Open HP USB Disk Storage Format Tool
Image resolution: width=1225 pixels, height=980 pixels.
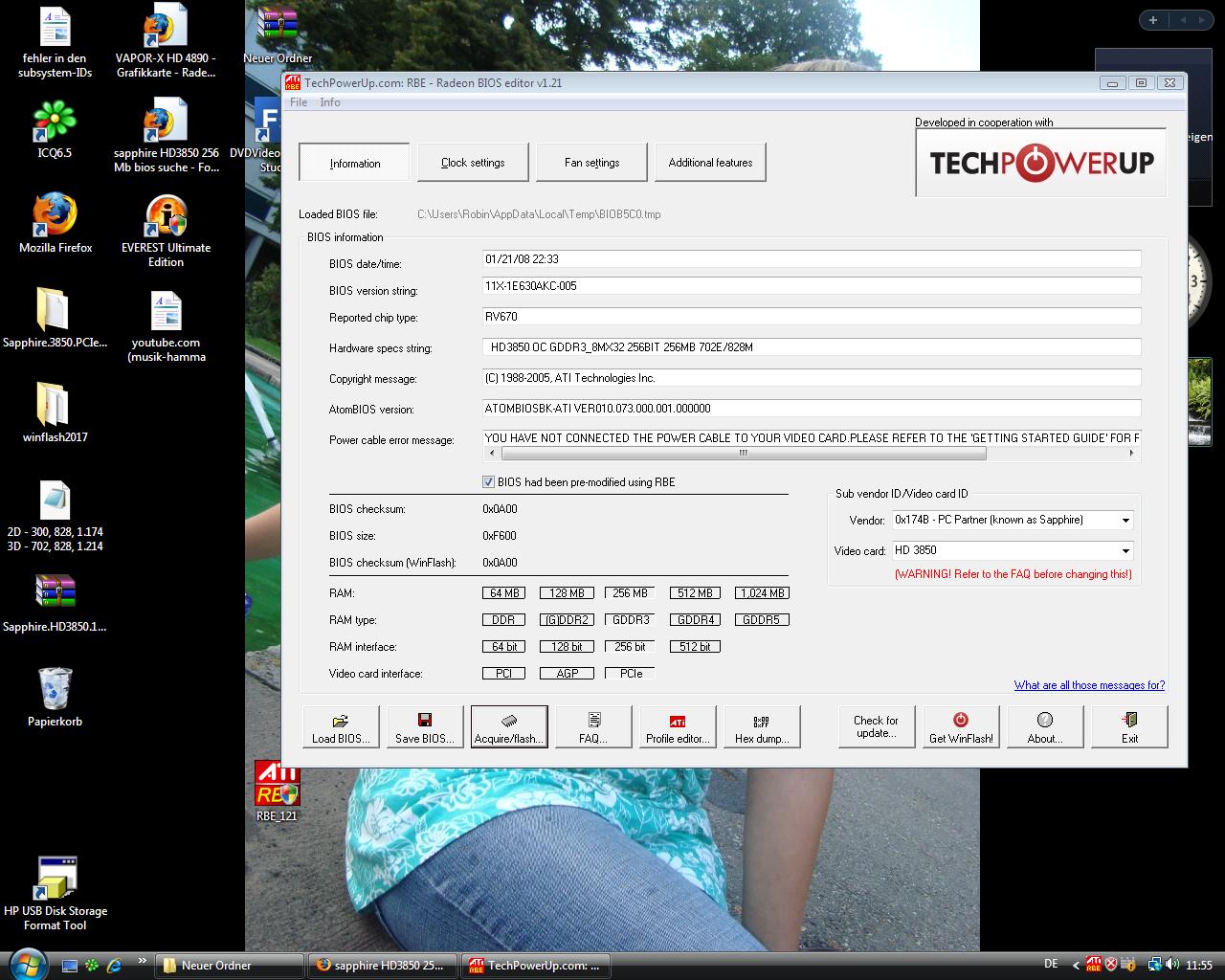(x=56, y=895)
